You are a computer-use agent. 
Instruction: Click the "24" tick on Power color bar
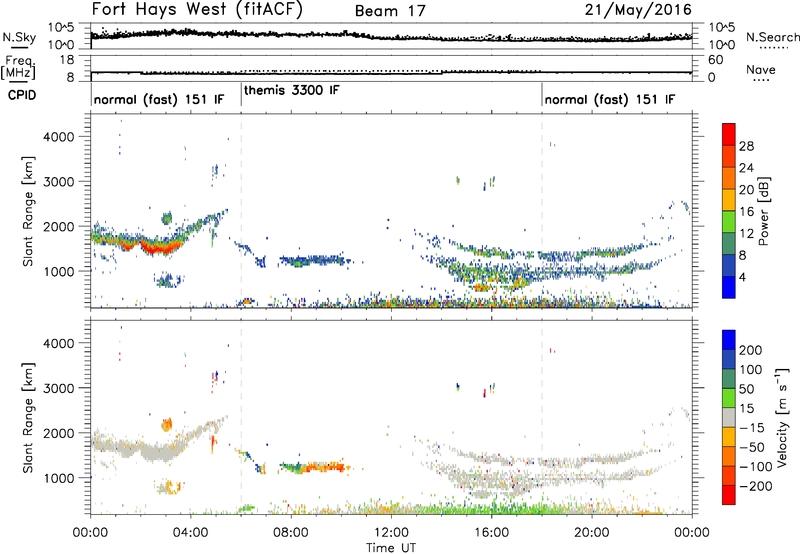(x=746, y=168)
